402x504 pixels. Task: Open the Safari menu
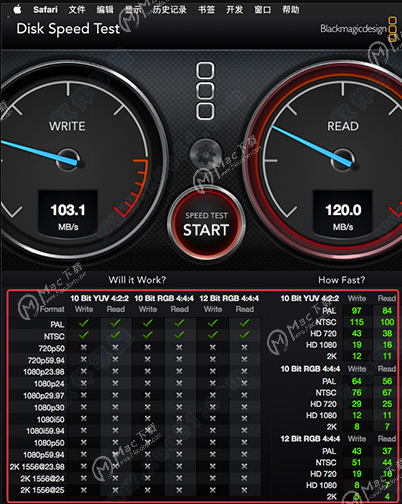click(x=45, y=10)
